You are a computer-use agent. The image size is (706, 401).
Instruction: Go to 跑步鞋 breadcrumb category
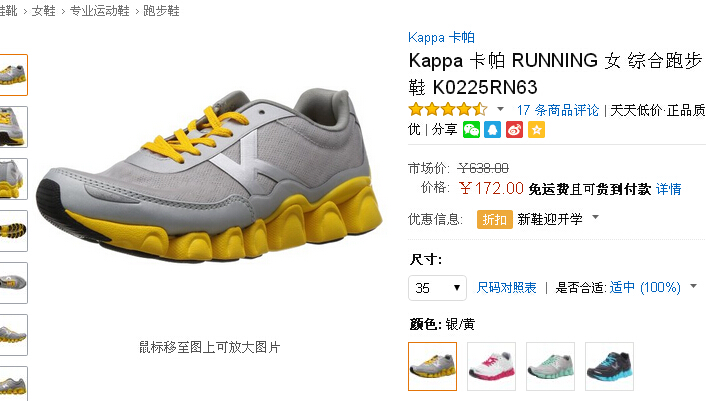coord(161,11)
